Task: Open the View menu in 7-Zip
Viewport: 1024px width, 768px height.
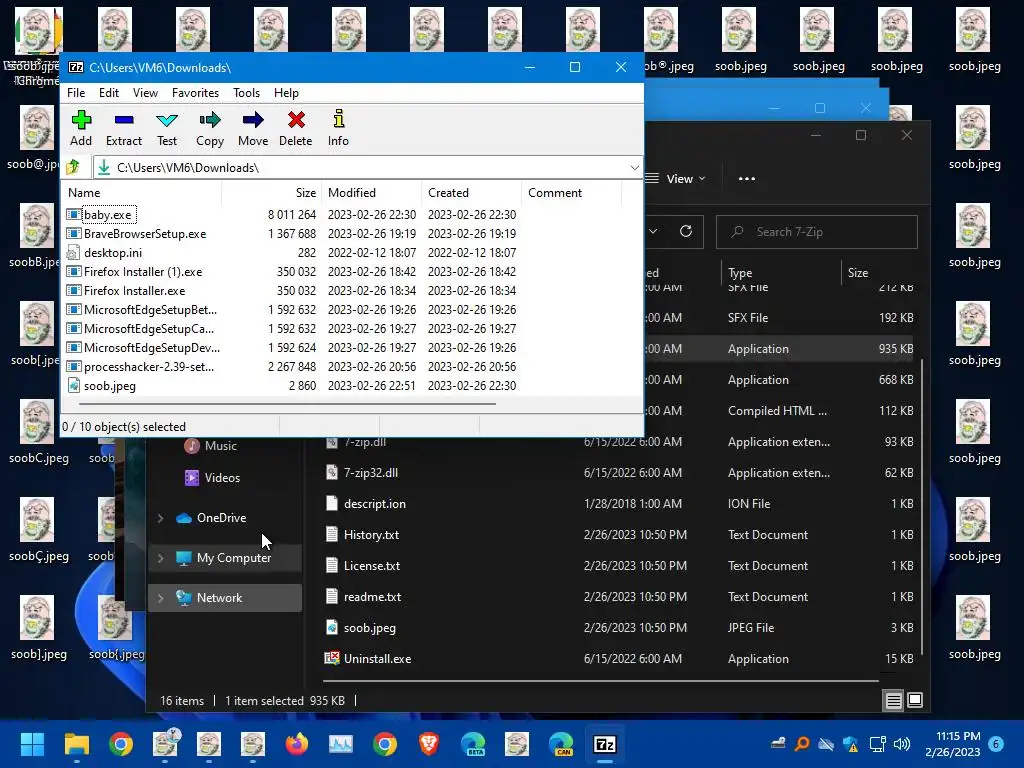Action: tap(145, 93)
